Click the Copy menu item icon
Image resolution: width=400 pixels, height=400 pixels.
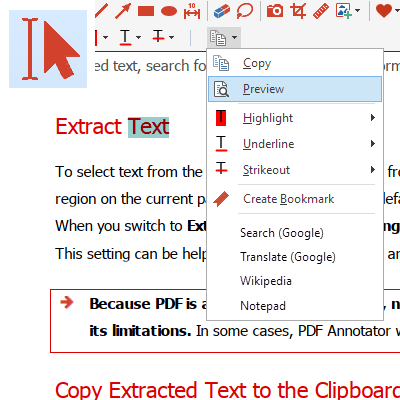[221, 63]
